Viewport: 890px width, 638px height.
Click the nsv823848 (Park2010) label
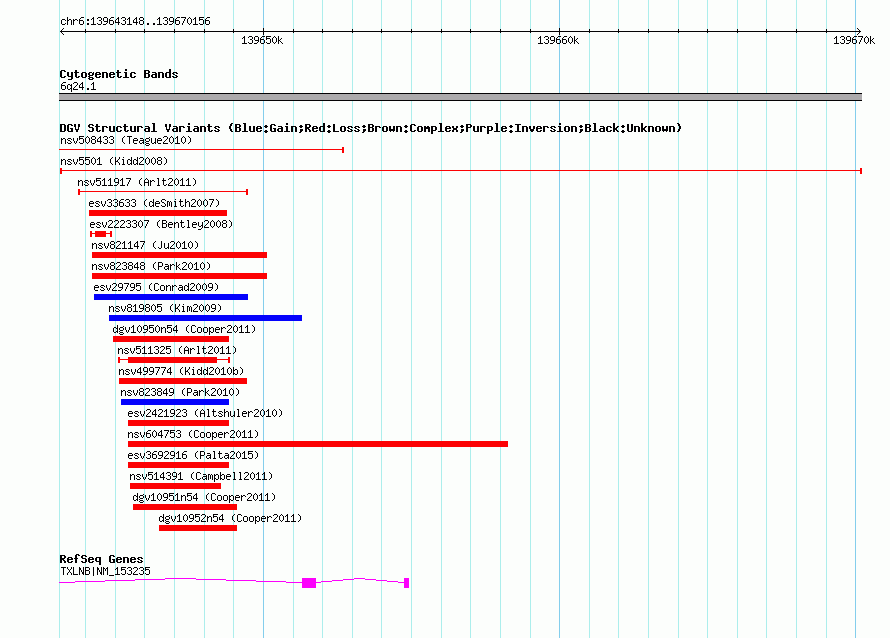pyautogui.click(x=151, y=266)
